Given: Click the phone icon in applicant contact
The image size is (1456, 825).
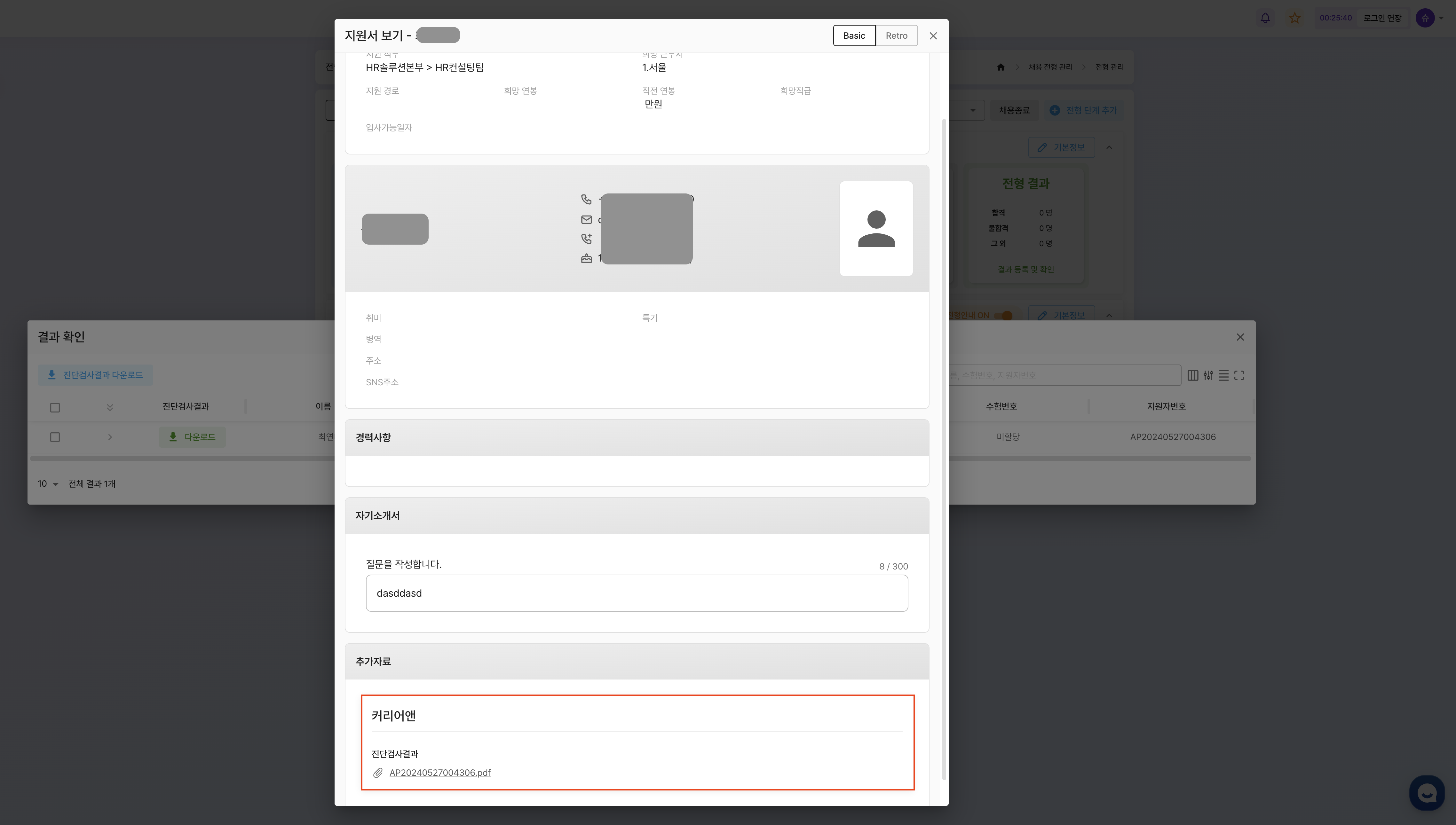Looking at the screenshot, I should pos(586,199).
